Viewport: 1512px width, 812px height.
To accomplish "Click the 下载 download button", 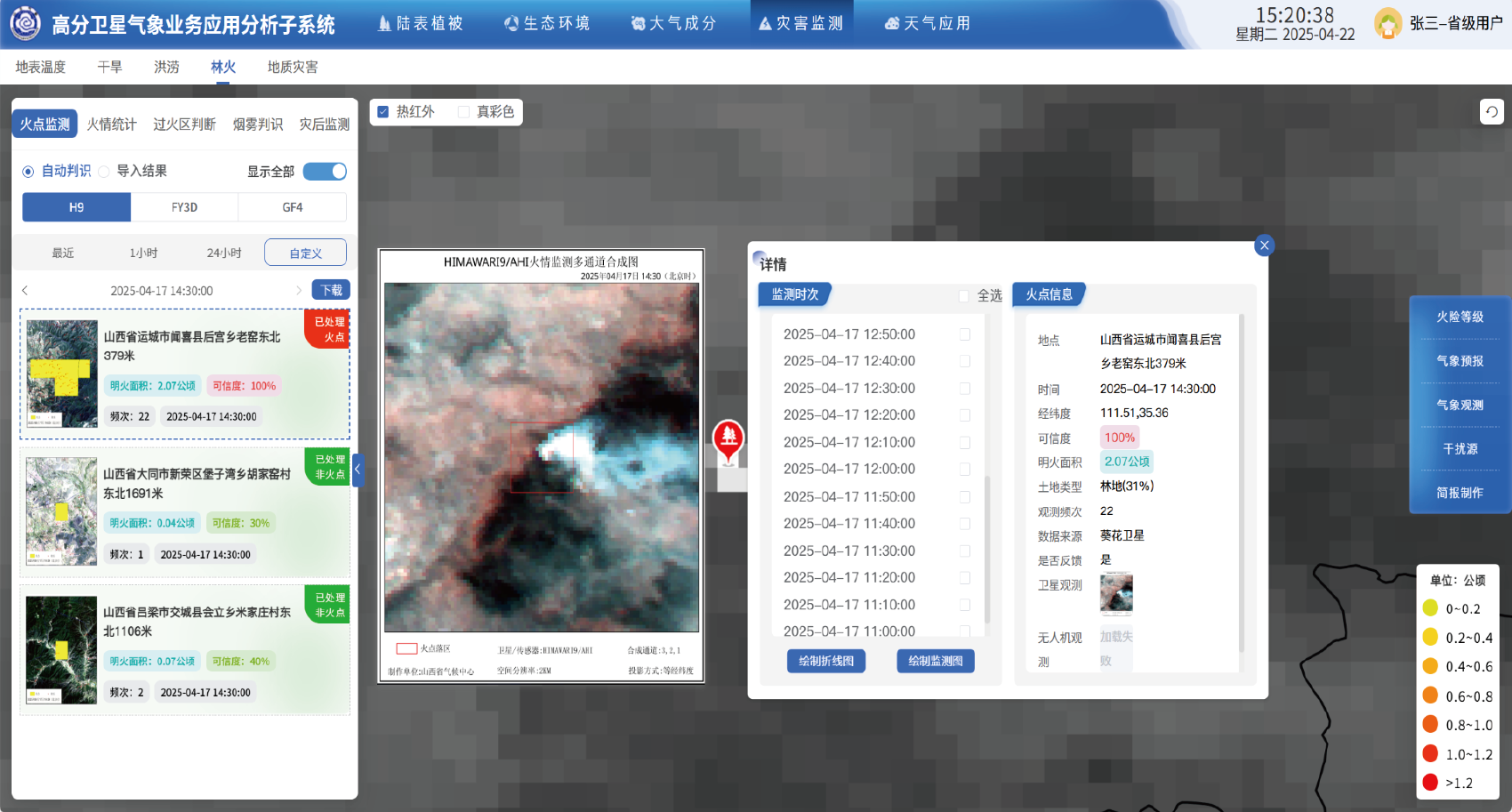I will [331, 290].
